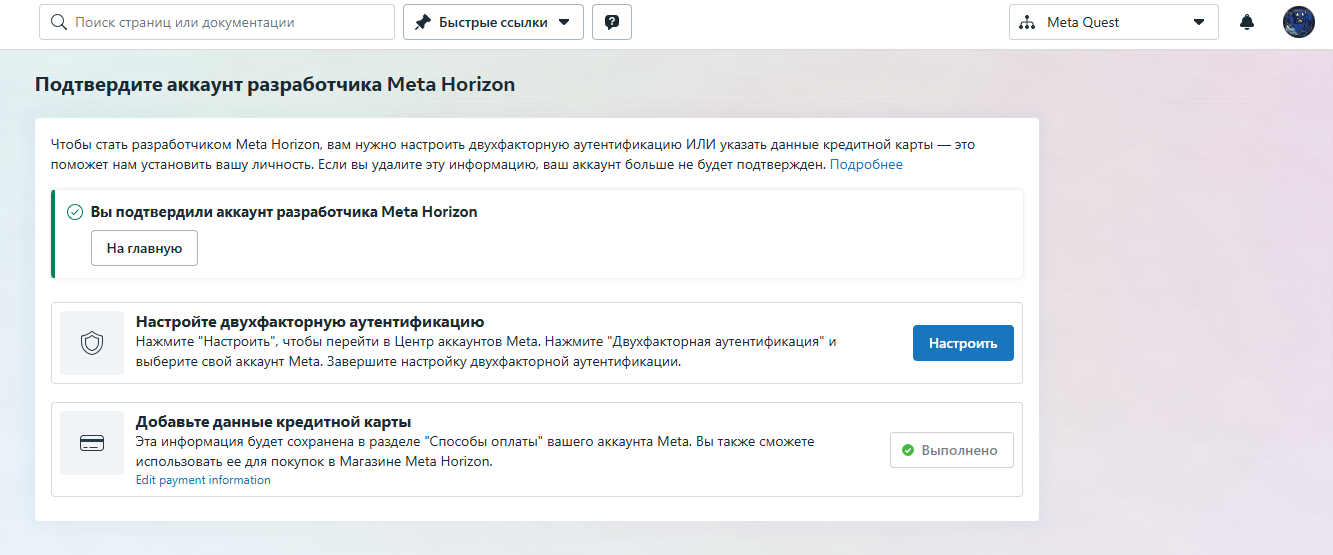Screen dimensions: 1333x555
Task: Click green check icon inside Выполнено
Action: [908, 450]
